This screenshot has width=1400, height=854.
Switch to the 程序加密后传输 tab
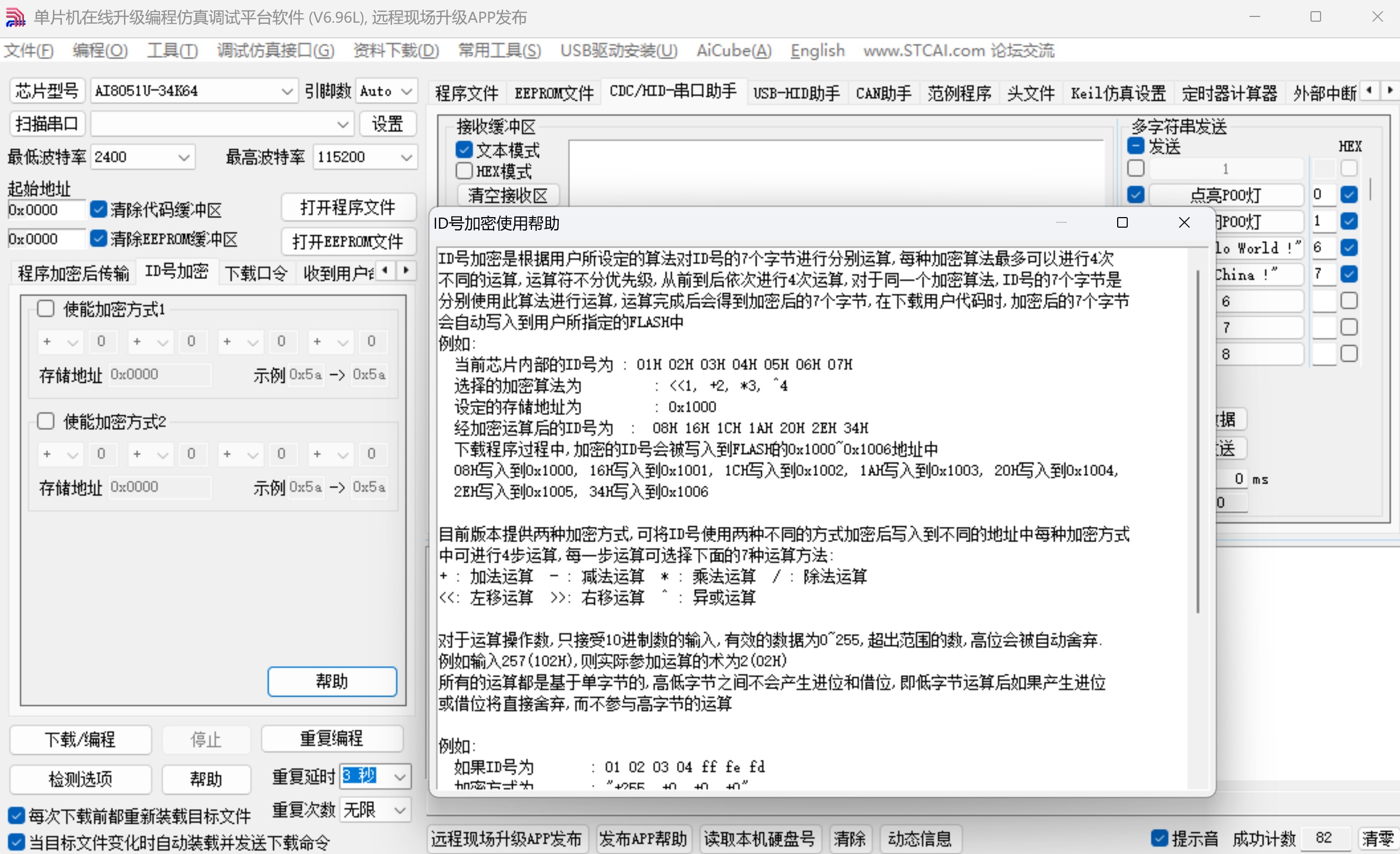(x=73, y=273)
